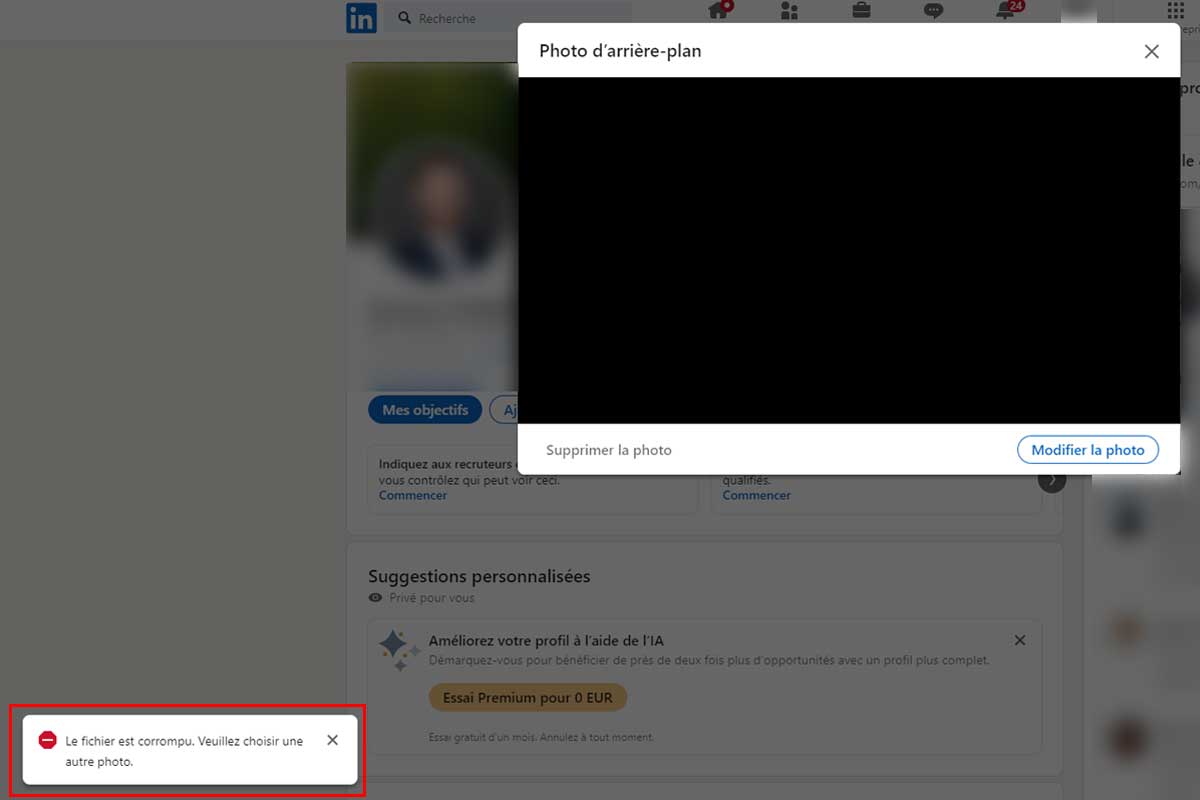Image resolution: width=1200 pixels, height=800 pixels.
Task: Click the Recherche search field
Action: click(509, 18)
